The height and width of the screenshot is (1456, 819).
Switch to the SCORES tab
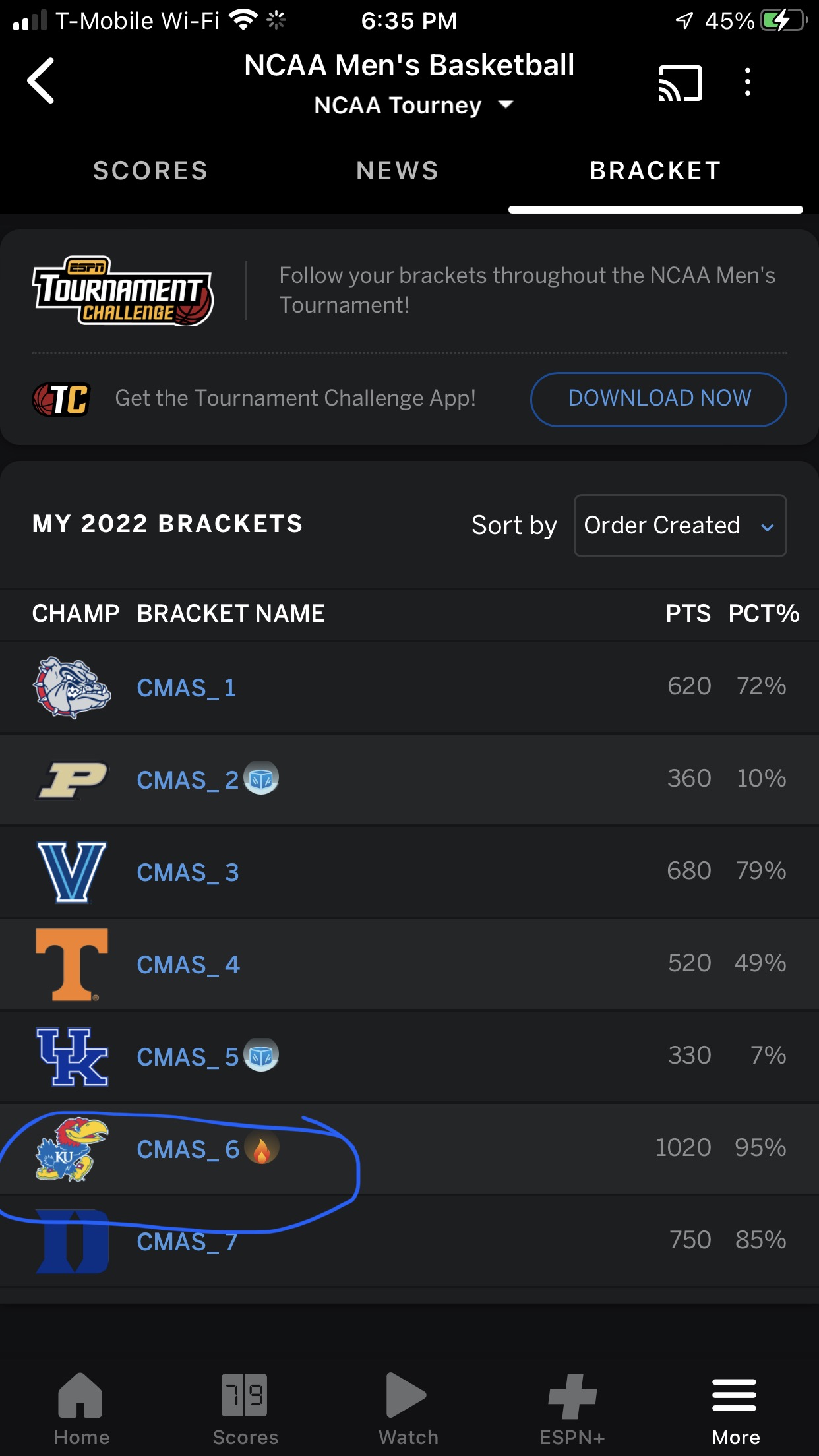[x=150, y=171]
